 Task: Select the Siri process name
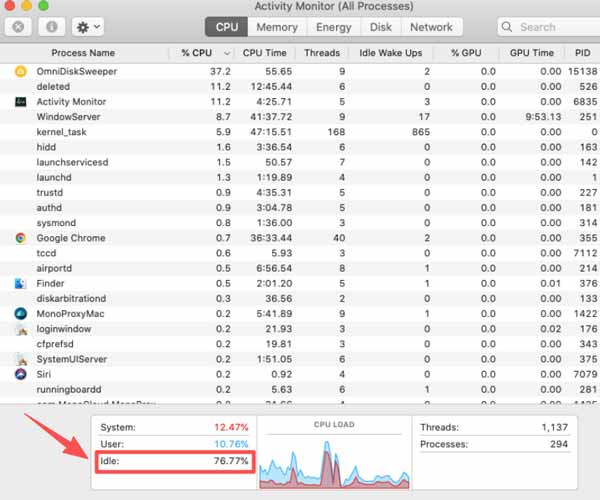click(44, 374)
